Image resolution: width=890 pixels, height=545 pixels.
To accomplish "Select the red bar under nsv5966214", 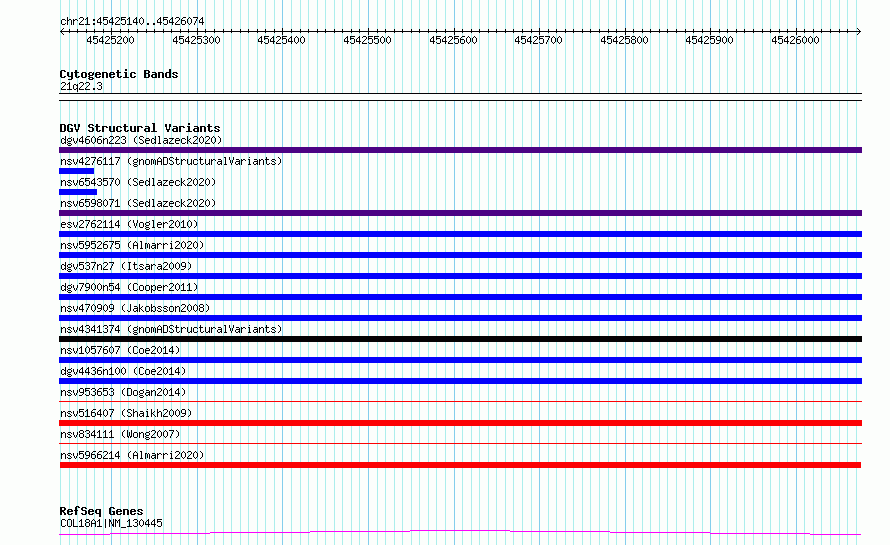I will click(x=460, y=465).
